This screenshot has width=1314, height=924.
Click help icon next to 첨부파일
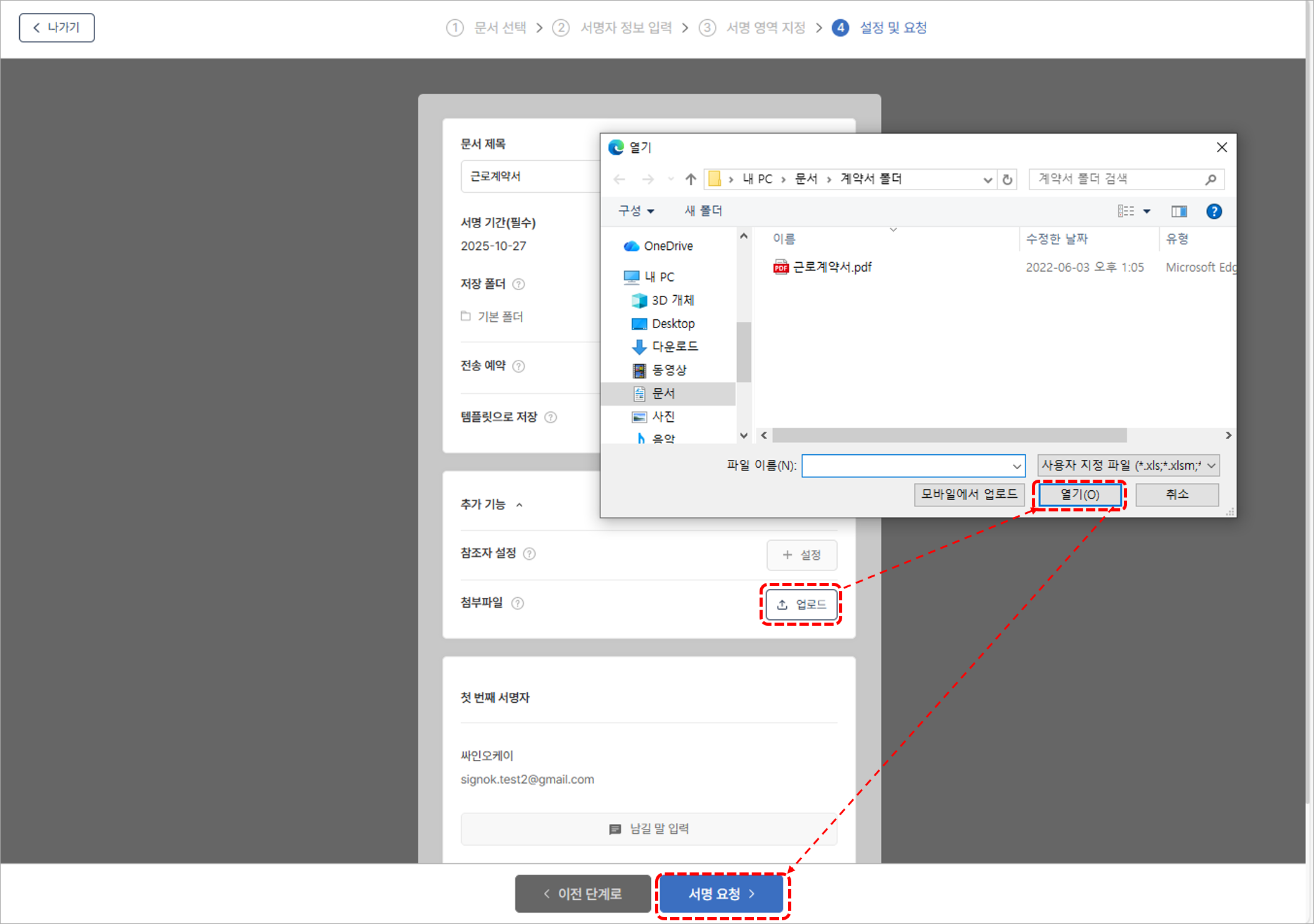pyautogui.click(x=517, y=603)
